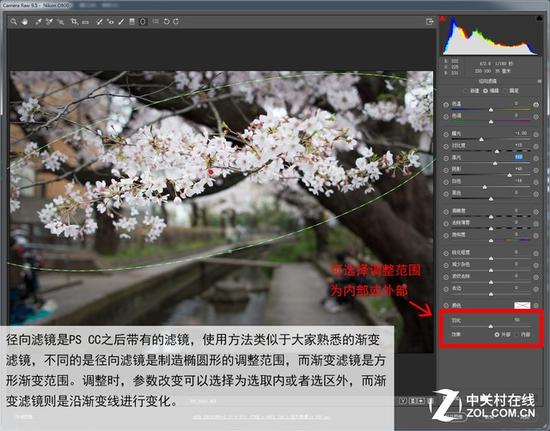Image resolution: width=550 pixels, height=431 pixels.
Task: Open Camera Raw preferences from the toolbar
Action: [155, 22]
